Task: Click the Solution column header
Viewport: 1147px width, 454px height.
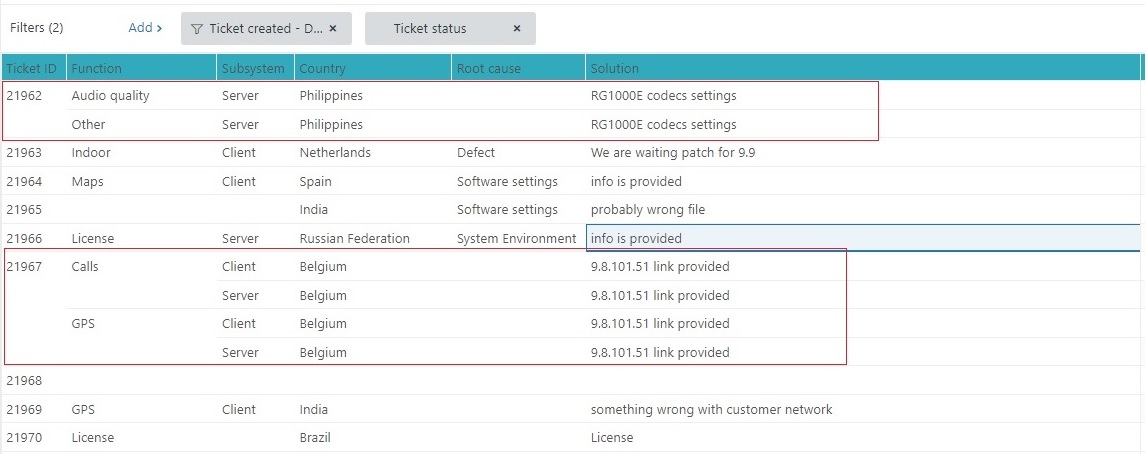Action: click(614, 68)
